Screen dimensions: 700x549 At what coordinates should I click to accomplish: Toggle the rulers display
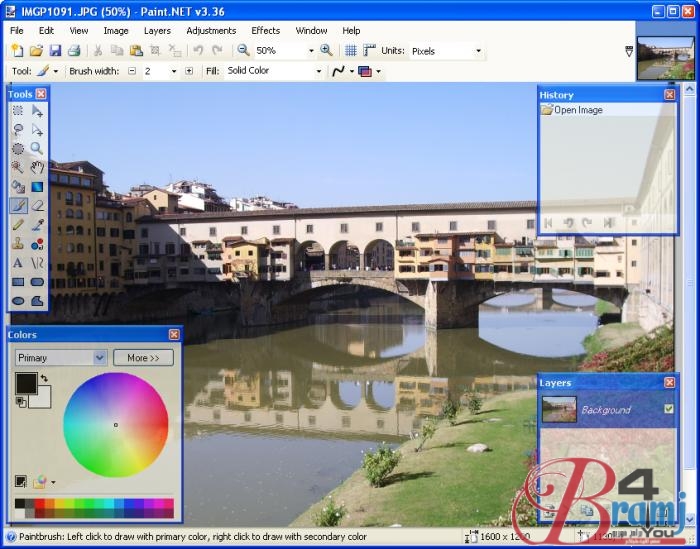click(x=369, y=50)
